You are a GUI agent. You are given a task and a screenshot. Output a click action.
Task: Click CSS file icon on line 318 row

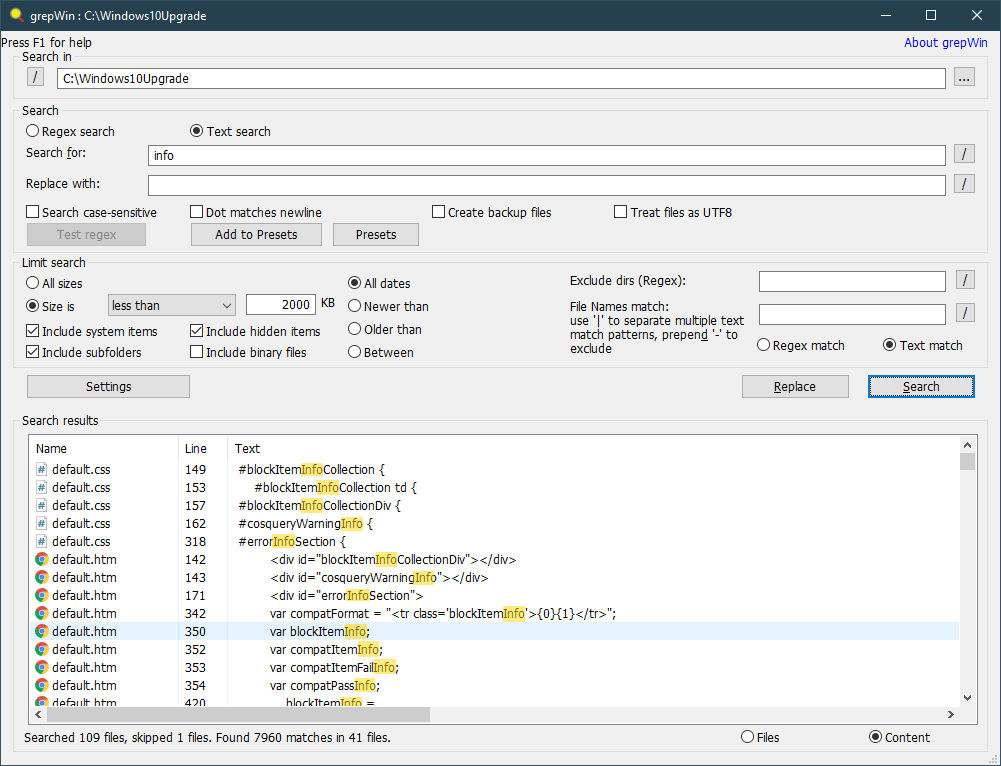41,541
